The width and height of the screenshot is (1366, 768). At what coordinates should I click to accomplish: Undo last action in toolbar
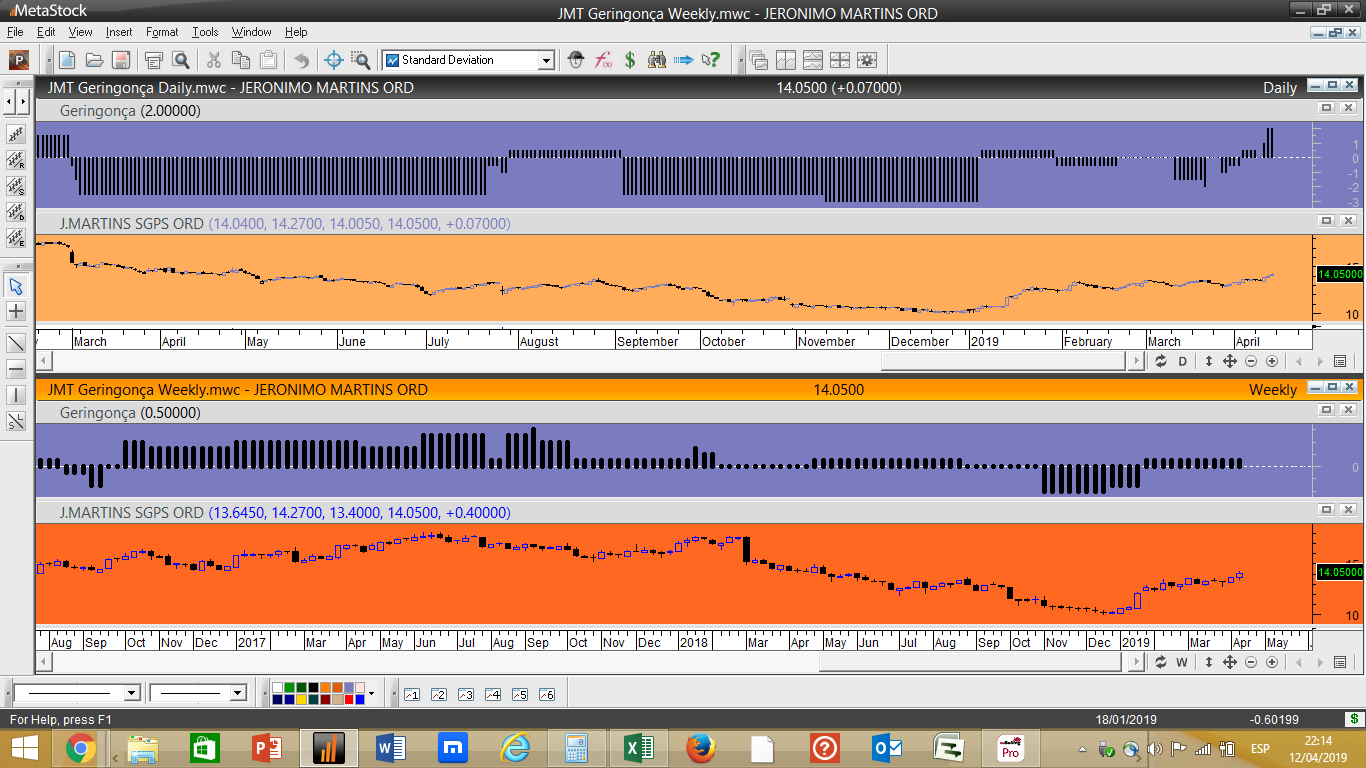(301, 60)
